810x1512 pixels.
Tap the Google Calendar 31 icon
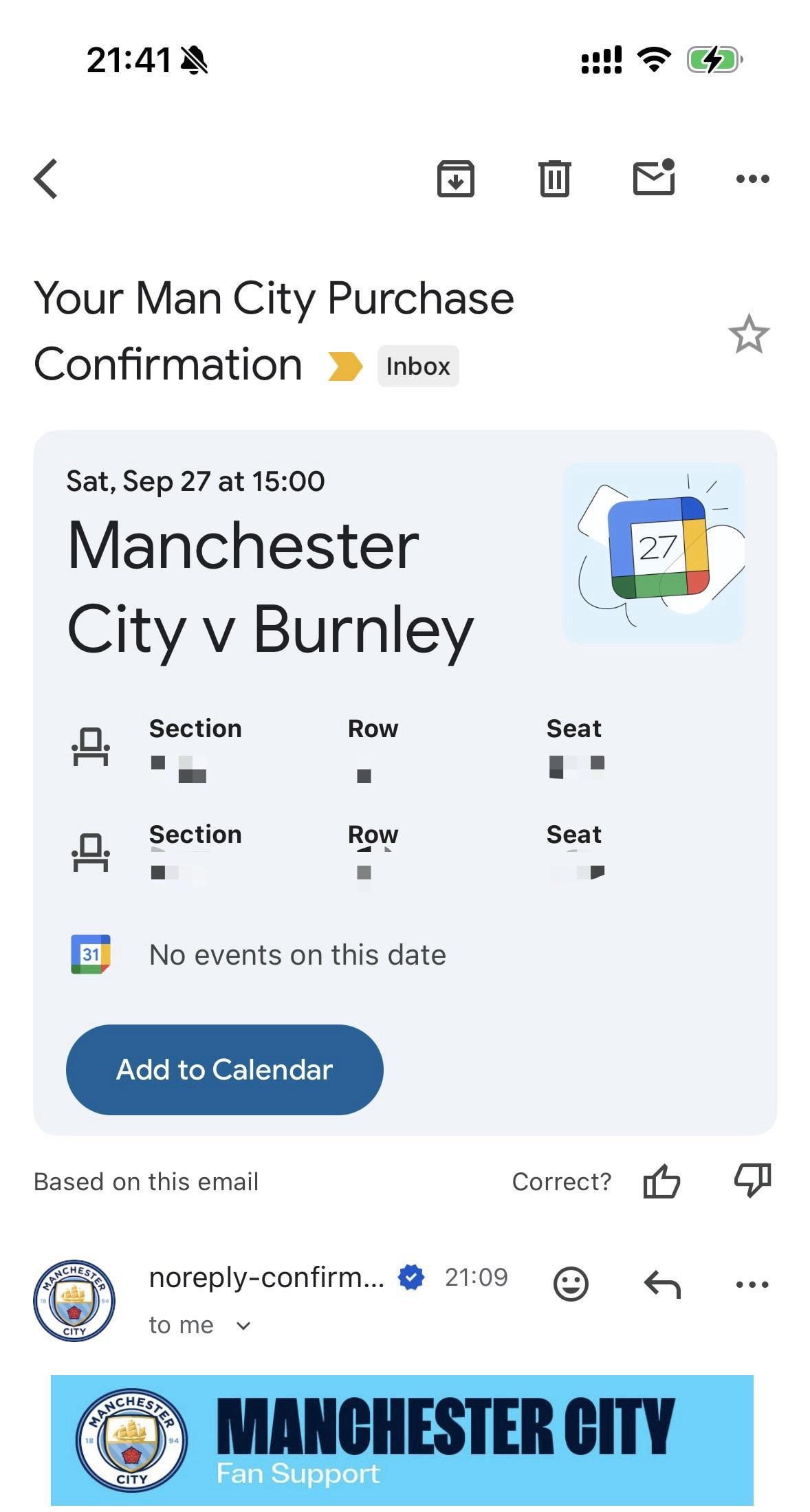91,954
